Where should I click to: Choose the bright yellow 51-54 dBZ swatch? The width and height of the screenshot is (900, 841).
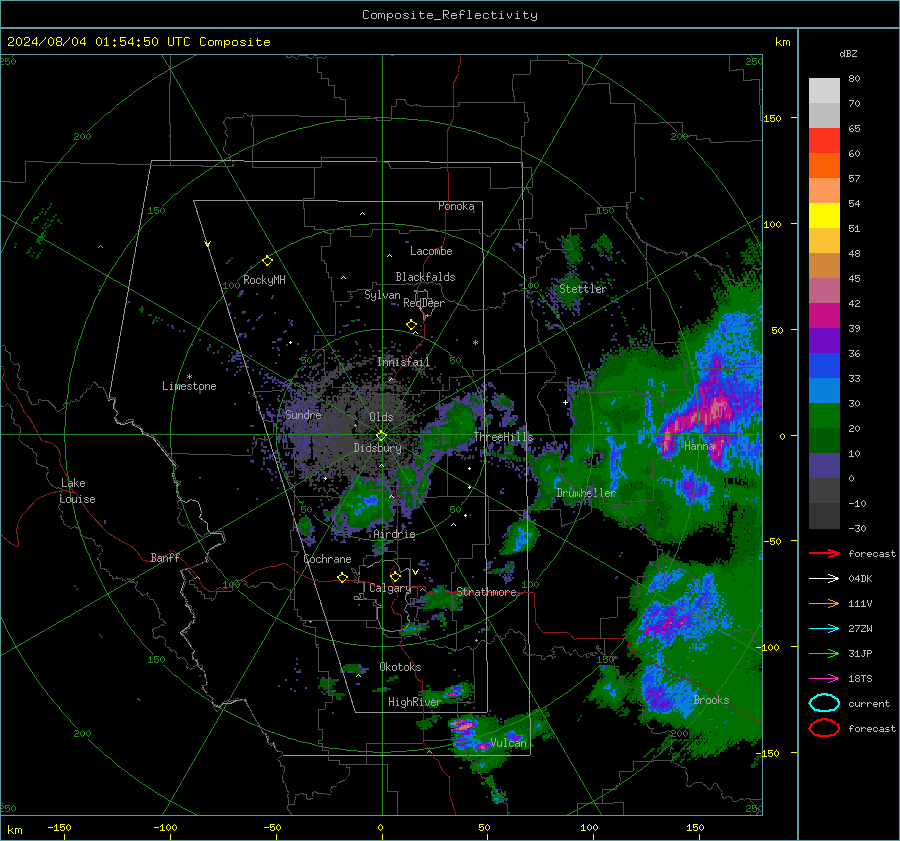824,216
